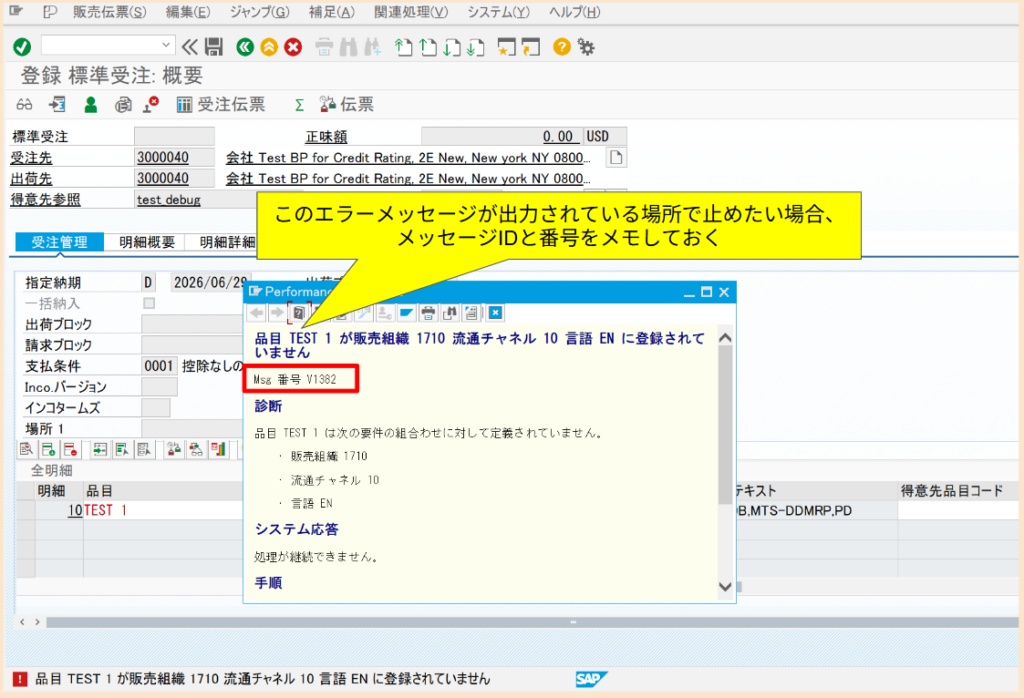Click the item availability scales icon
The height and width of the screenshot is (698, 1024).
coord(174,449)
